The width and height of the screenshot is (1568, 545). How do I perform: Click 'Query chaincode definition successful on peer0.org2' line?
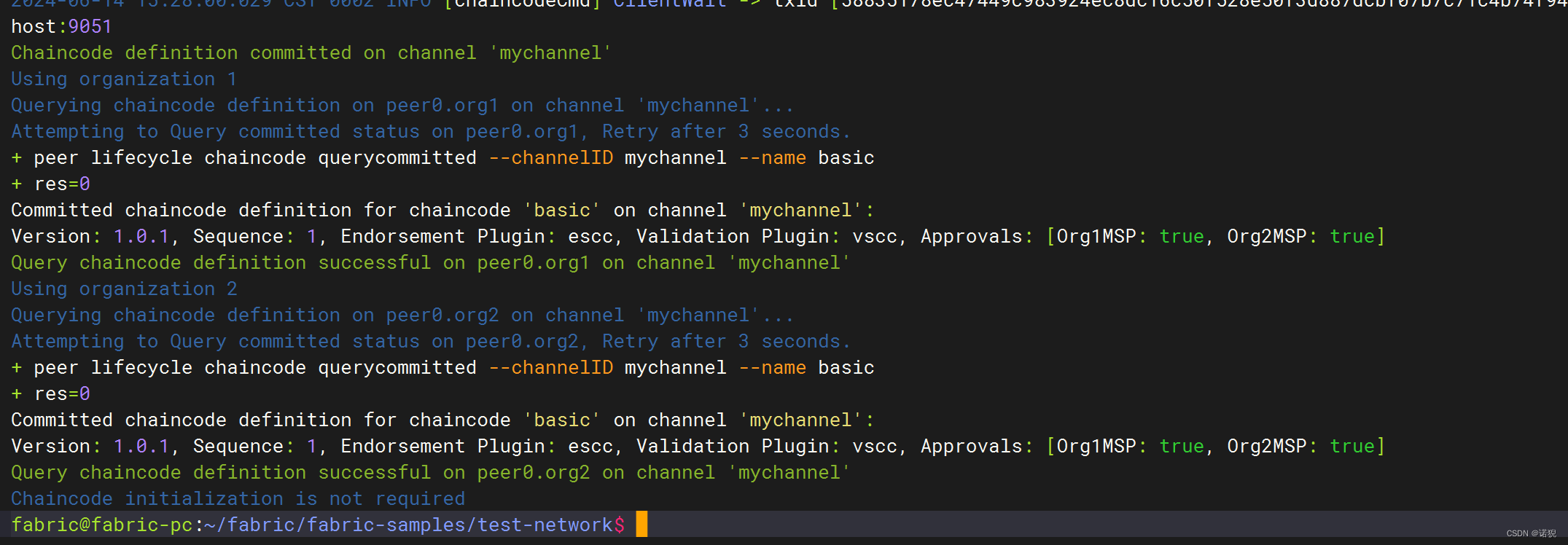431,473
